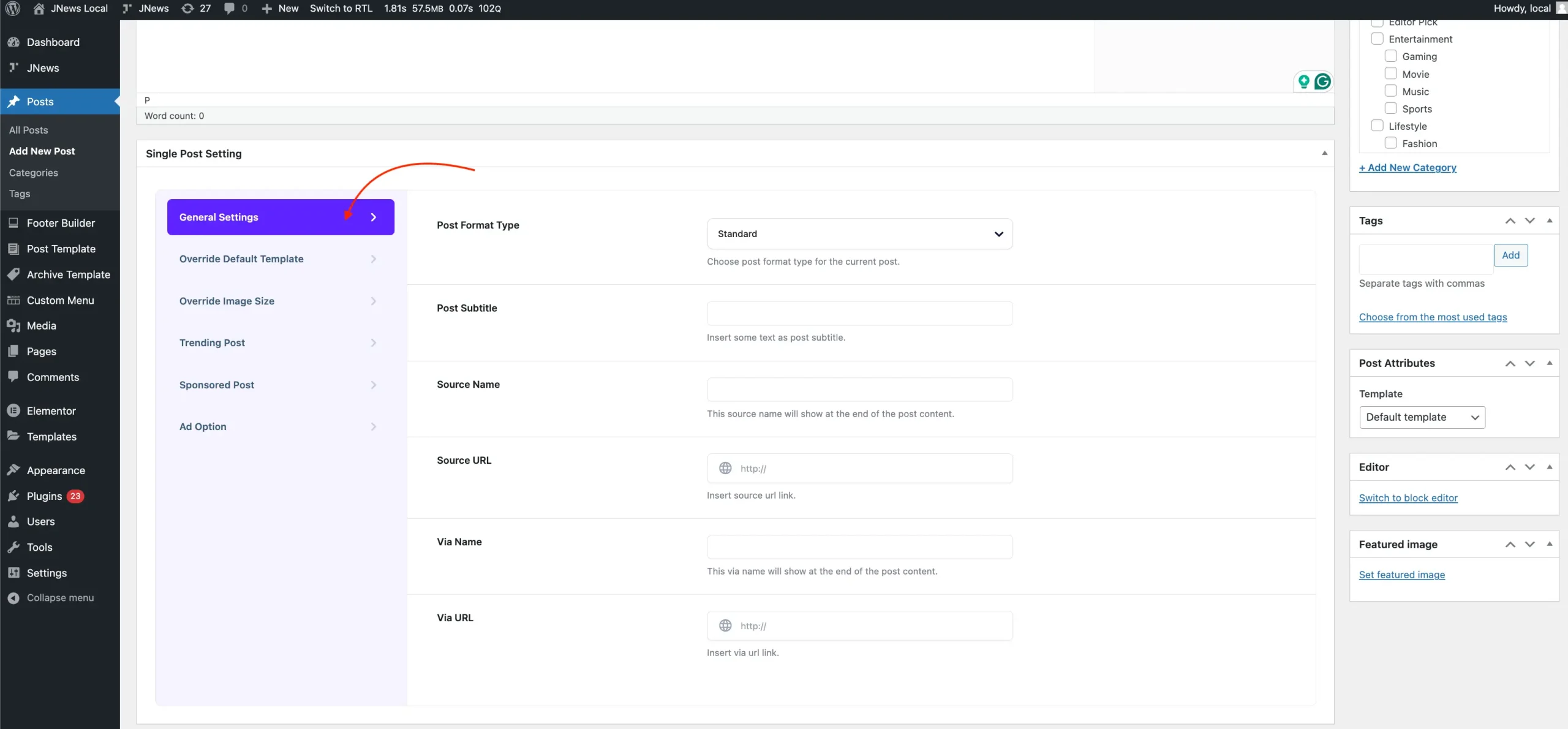Click into the Post Subtitle input field
The width and height of the screenshot is (1568, 729).
pyautogui.click(x=859, y=314)
